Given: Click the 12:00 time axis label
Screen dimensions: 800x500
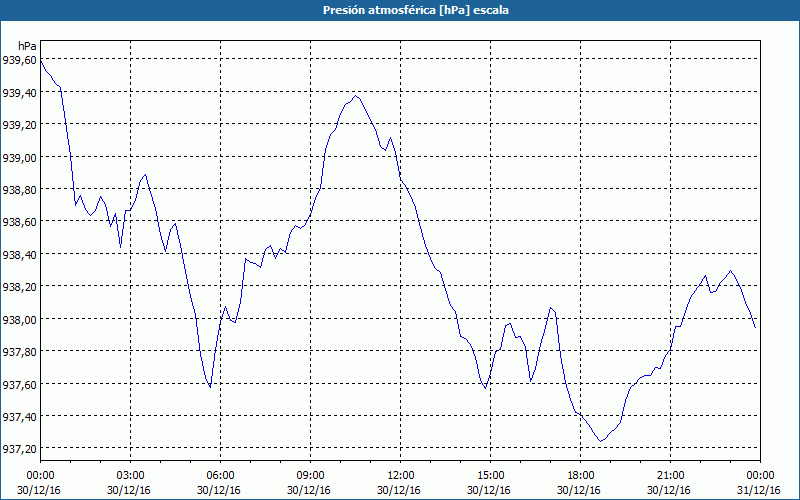Looking at the screenshot, I should [x=401, y=476].
